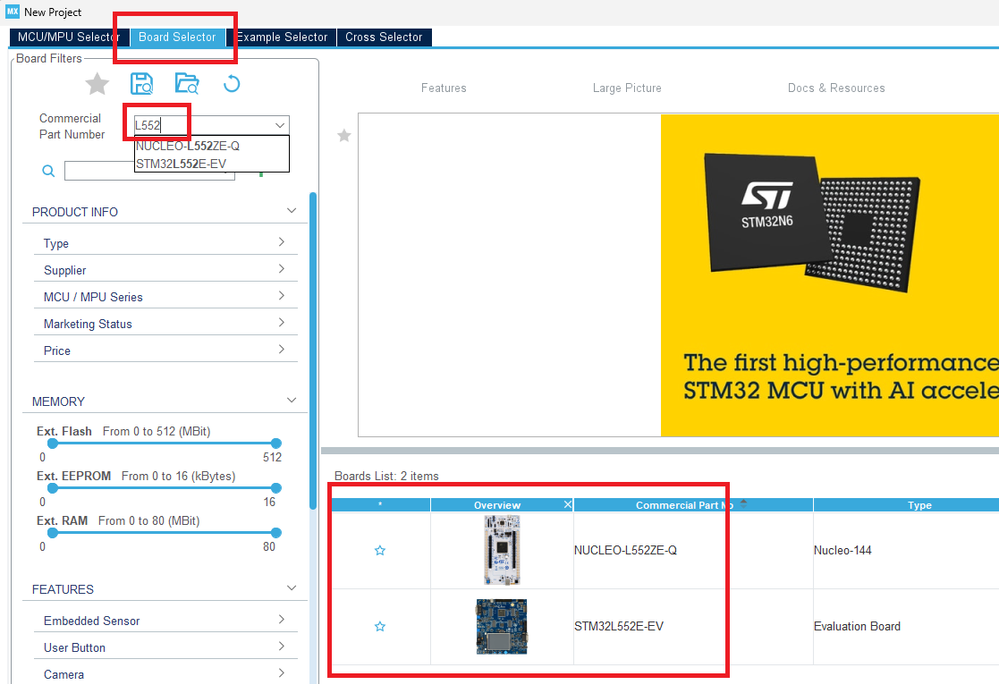The height and width of the screenshot is (684, 999).
Task: Close the Overview column with X
Action: click(x=568, y=505)
